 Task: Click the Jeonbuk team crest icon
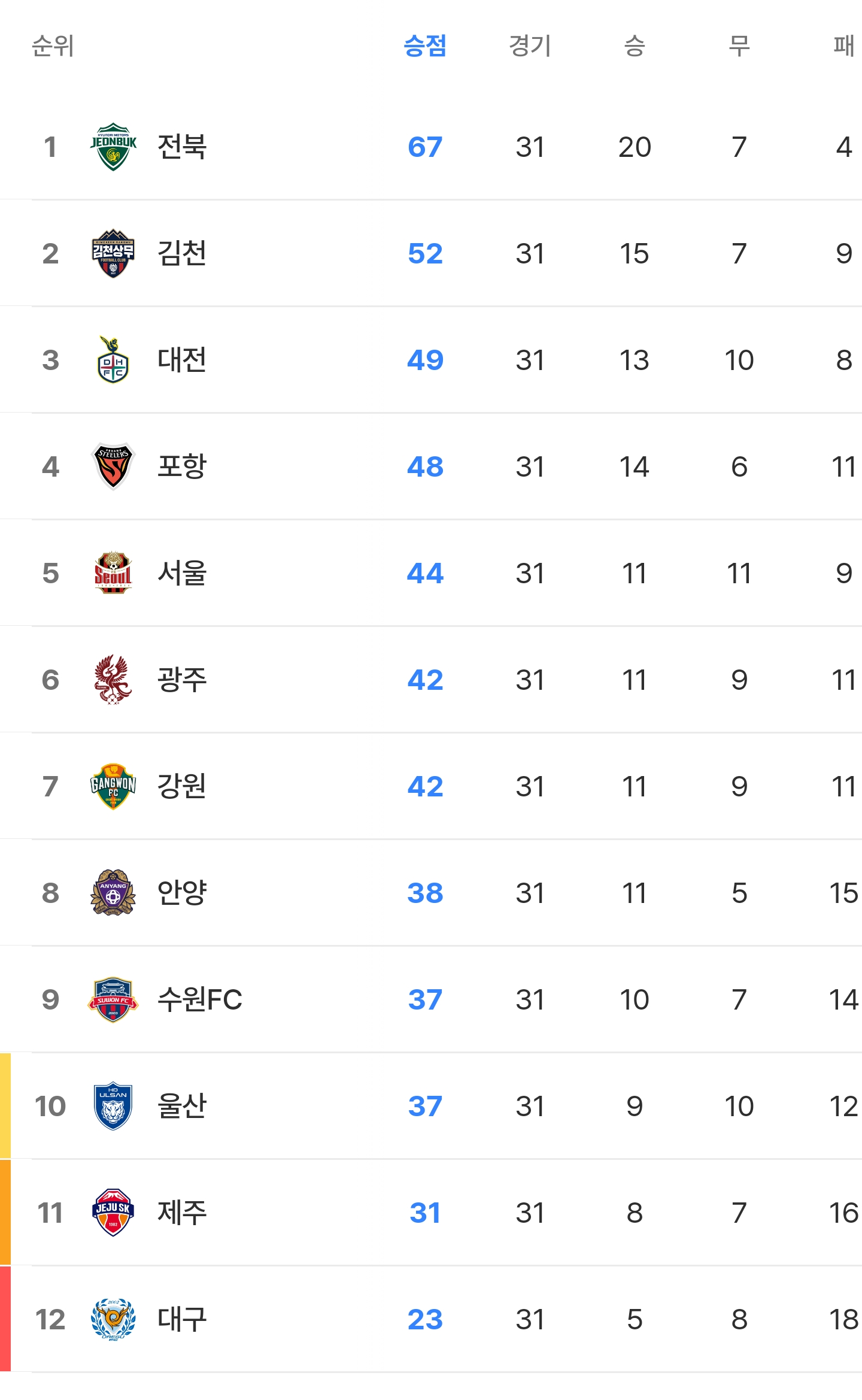113,147
